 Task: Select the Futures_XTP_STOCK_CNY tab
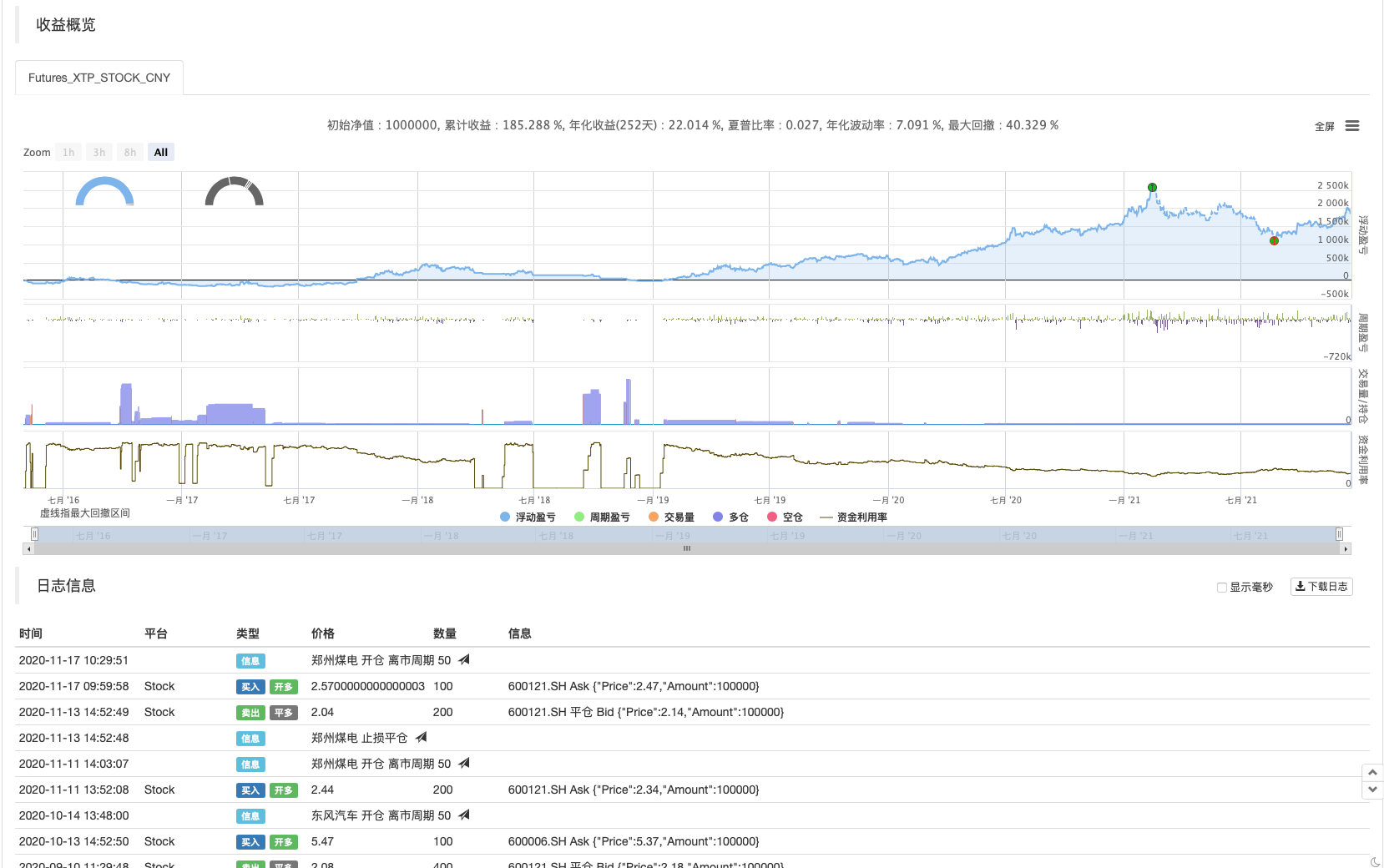click(x=99, y=78)
